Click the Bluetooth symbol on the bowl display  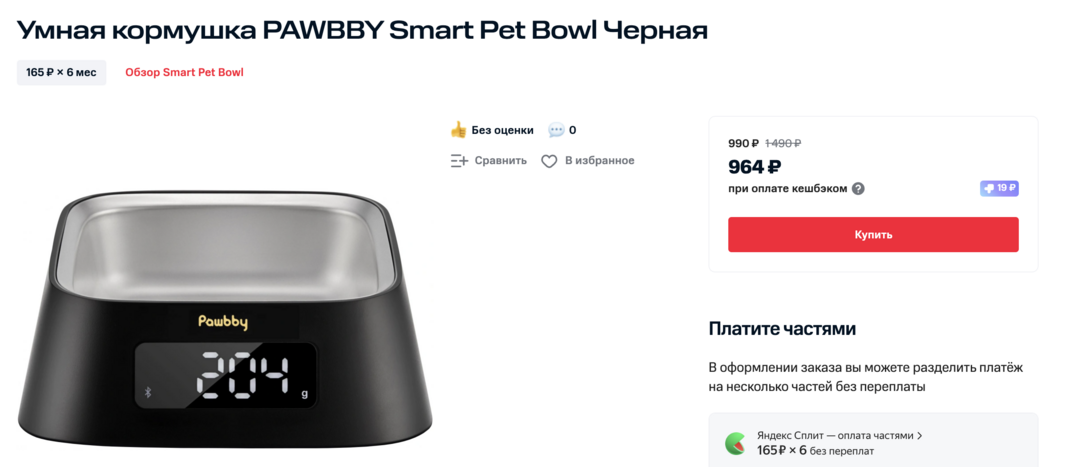click(x=149, y=392)
